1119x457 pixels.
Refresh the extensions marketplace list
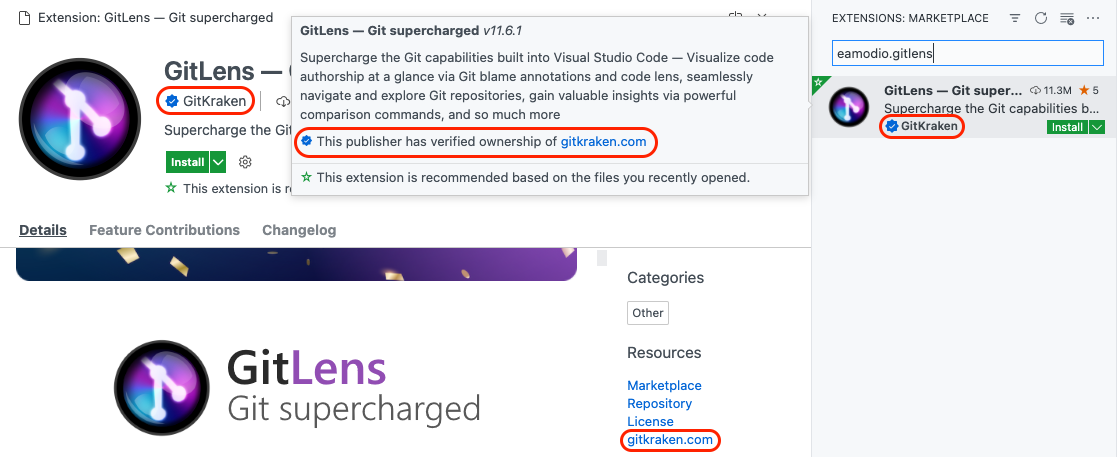(x=1041, y=18)
